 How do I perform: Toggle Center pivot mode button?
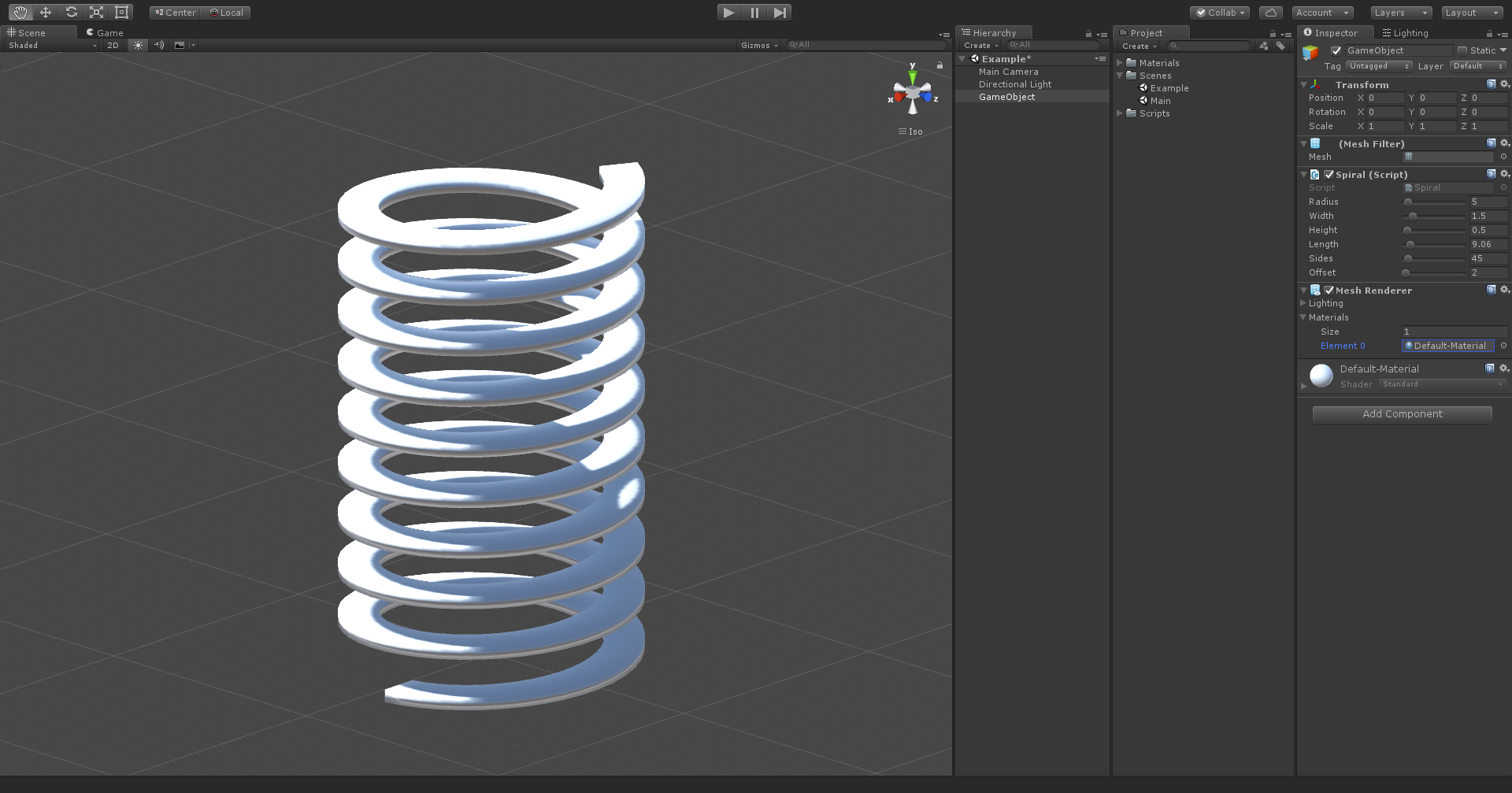[176, 13]
